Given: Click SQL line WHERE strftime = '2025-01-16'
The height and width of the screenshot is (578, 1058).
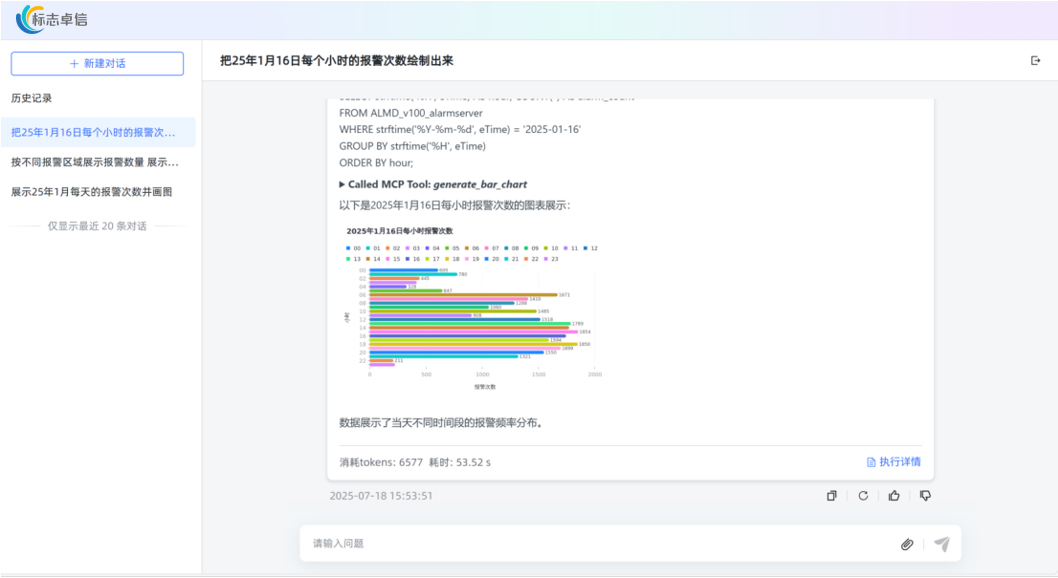Looking at the screenshot, I should tap(460, 129).
